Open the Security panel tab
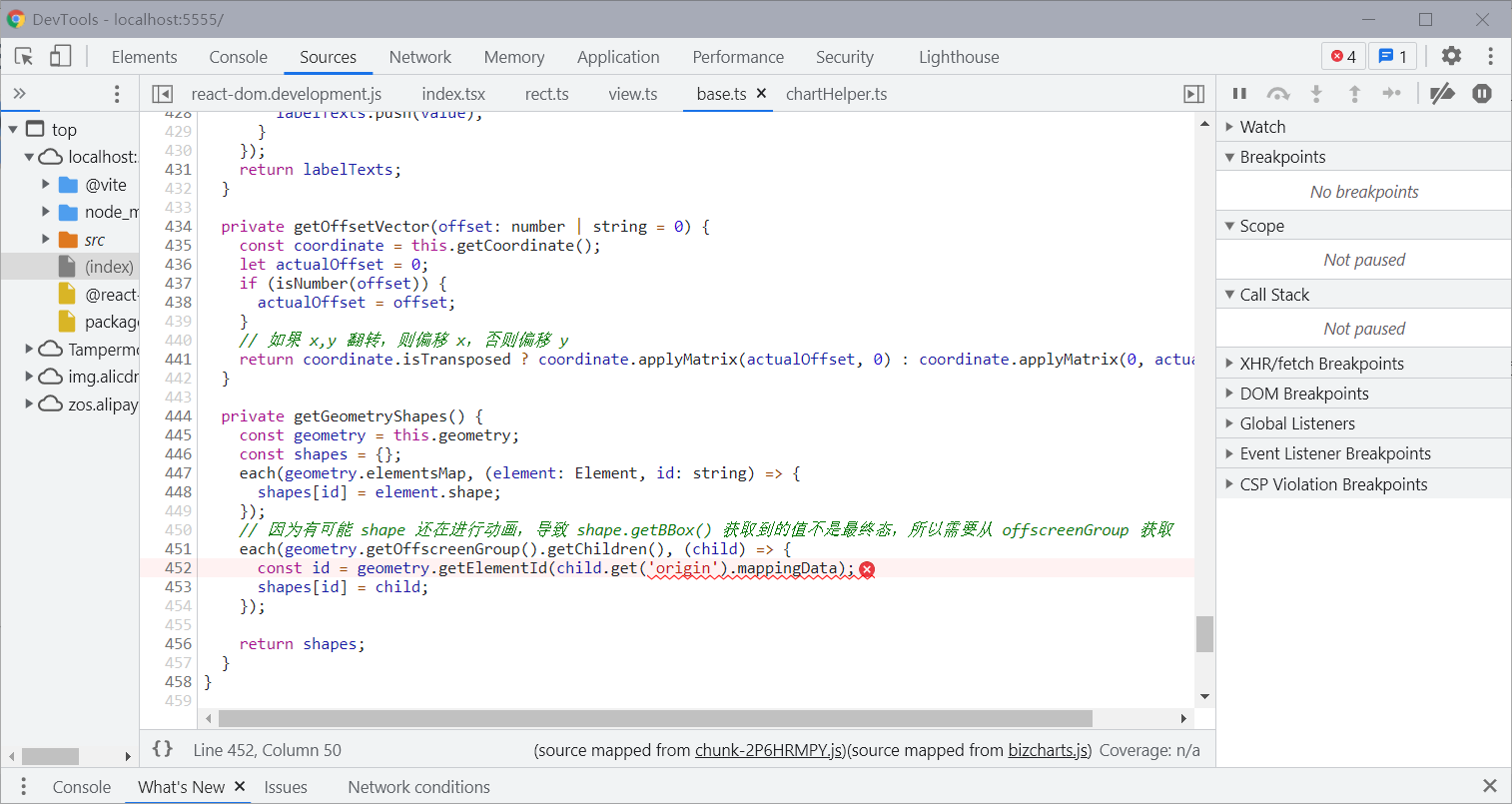Screen dimensions: 1512x804 click(x=845, y=57)
